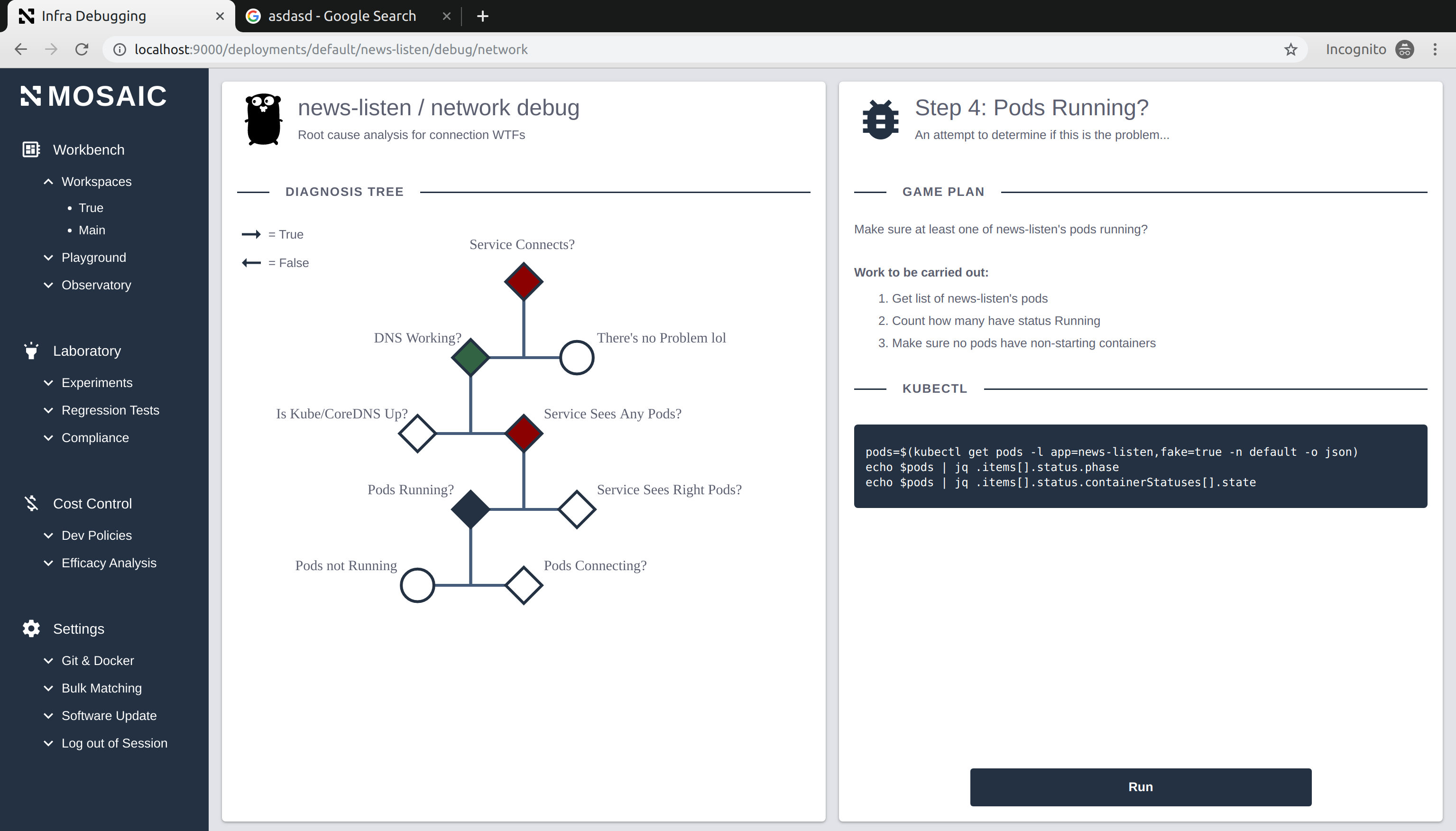Click the 'There's no Problem lol' circle node
Viewport: 1456px width, 831px height.
[x=576, y=357]
